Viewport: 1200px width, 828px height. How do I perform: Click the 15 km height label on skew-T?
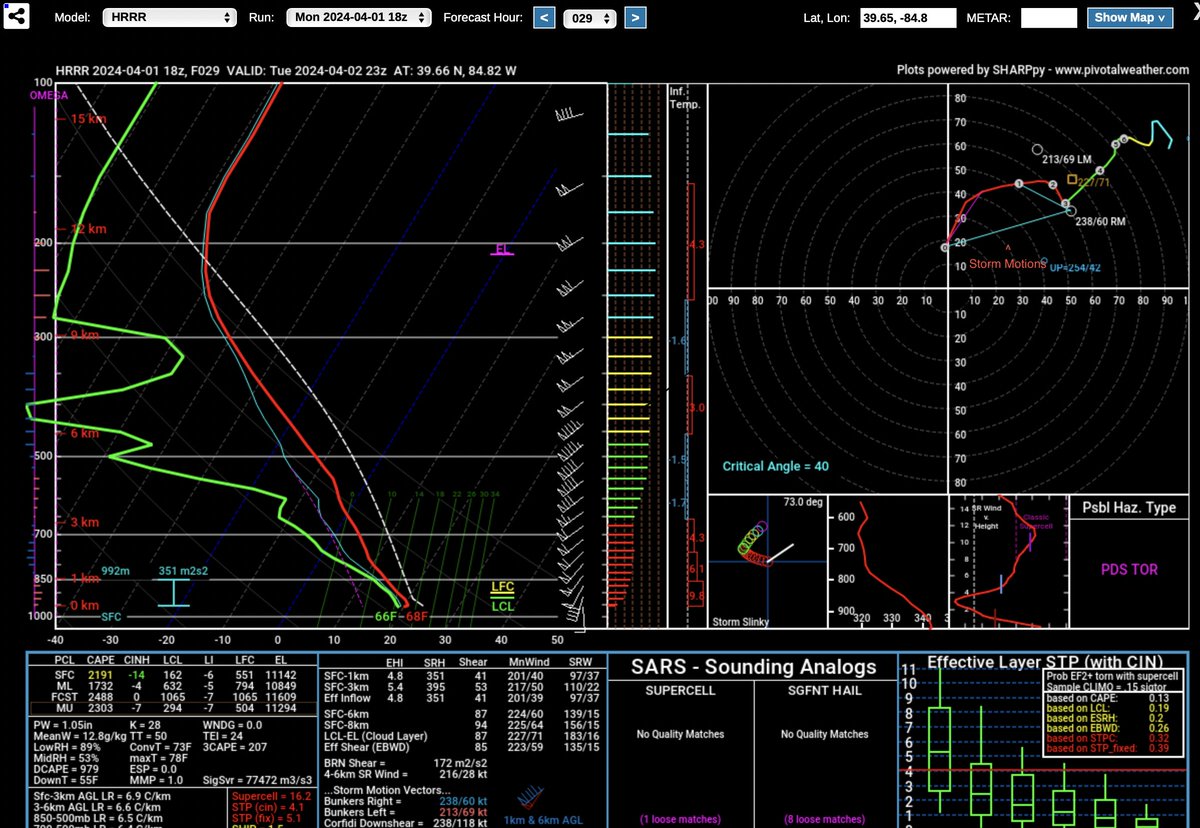click(89, 119)
